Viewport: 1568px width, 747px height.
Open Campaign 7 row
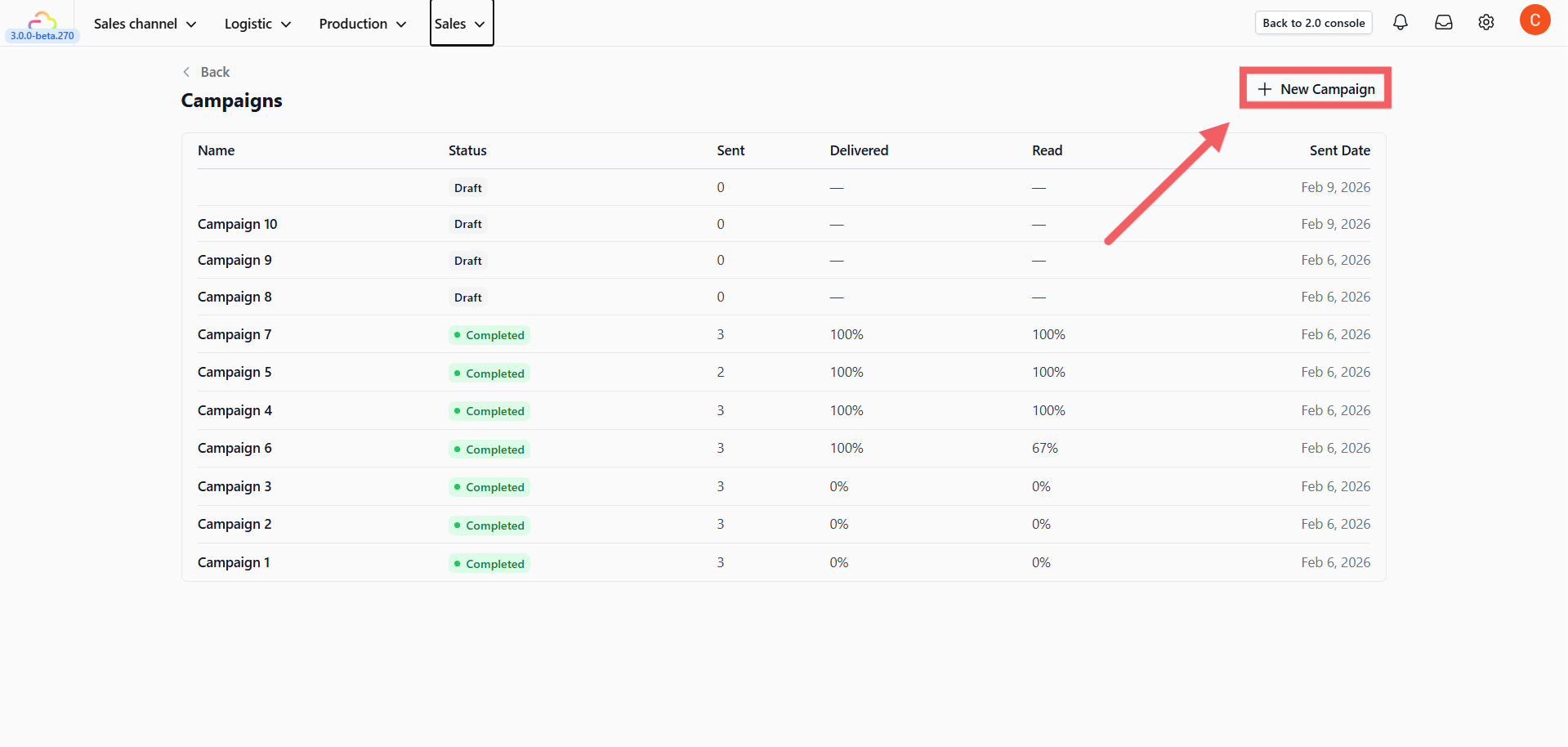pos(784,334)
